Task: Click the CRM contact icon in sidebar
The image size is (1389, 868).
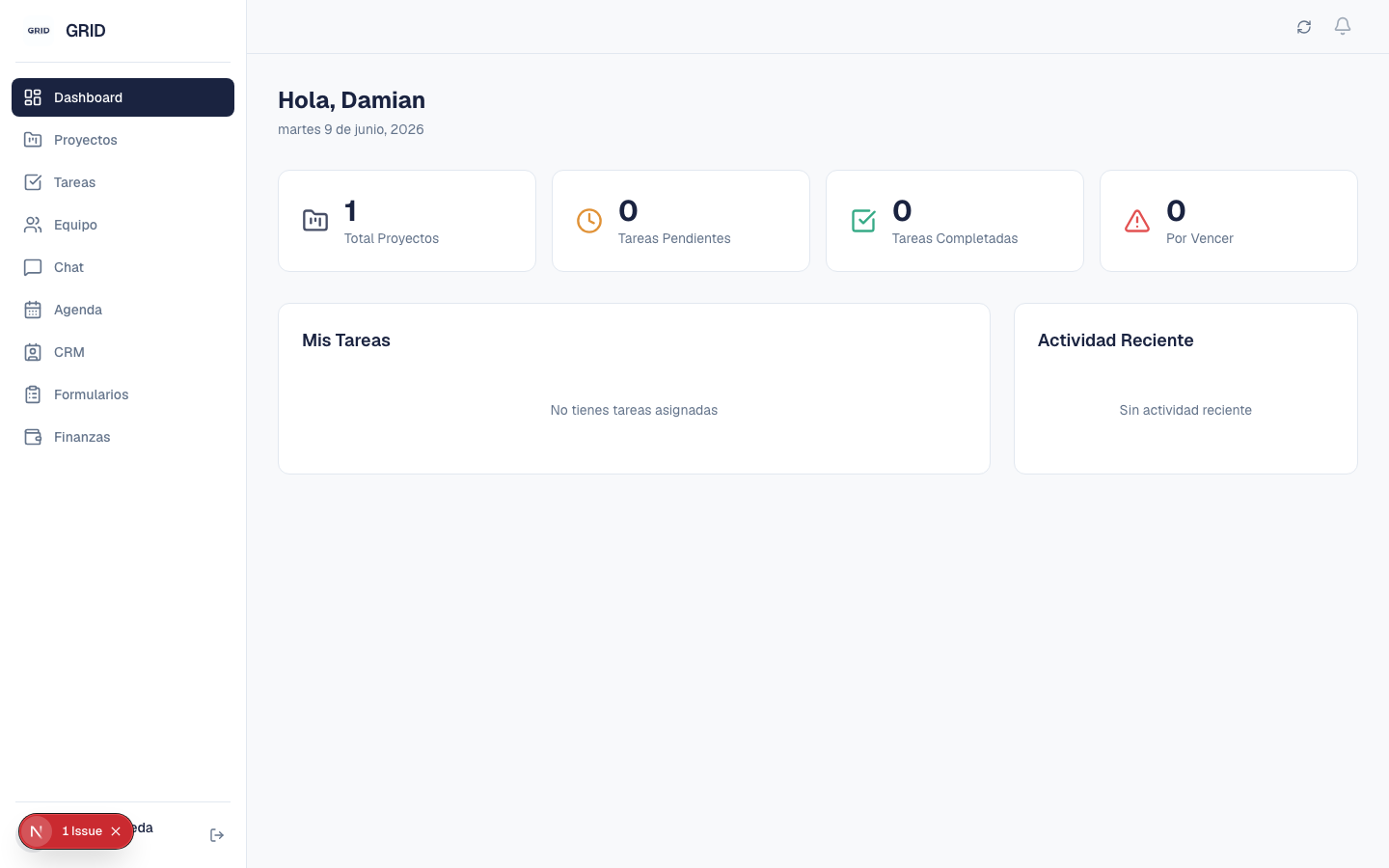Action: click(x=33, y=352)
